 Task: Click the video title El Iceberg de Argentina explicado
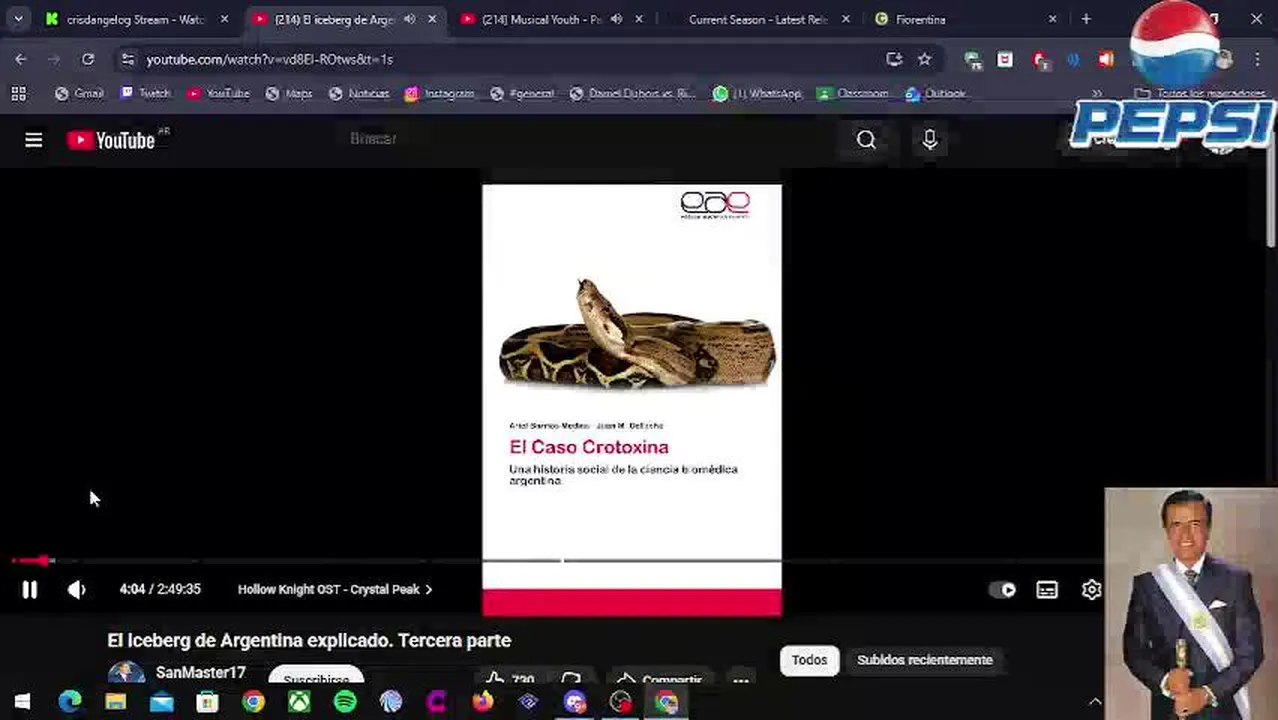tap(309, 641)
